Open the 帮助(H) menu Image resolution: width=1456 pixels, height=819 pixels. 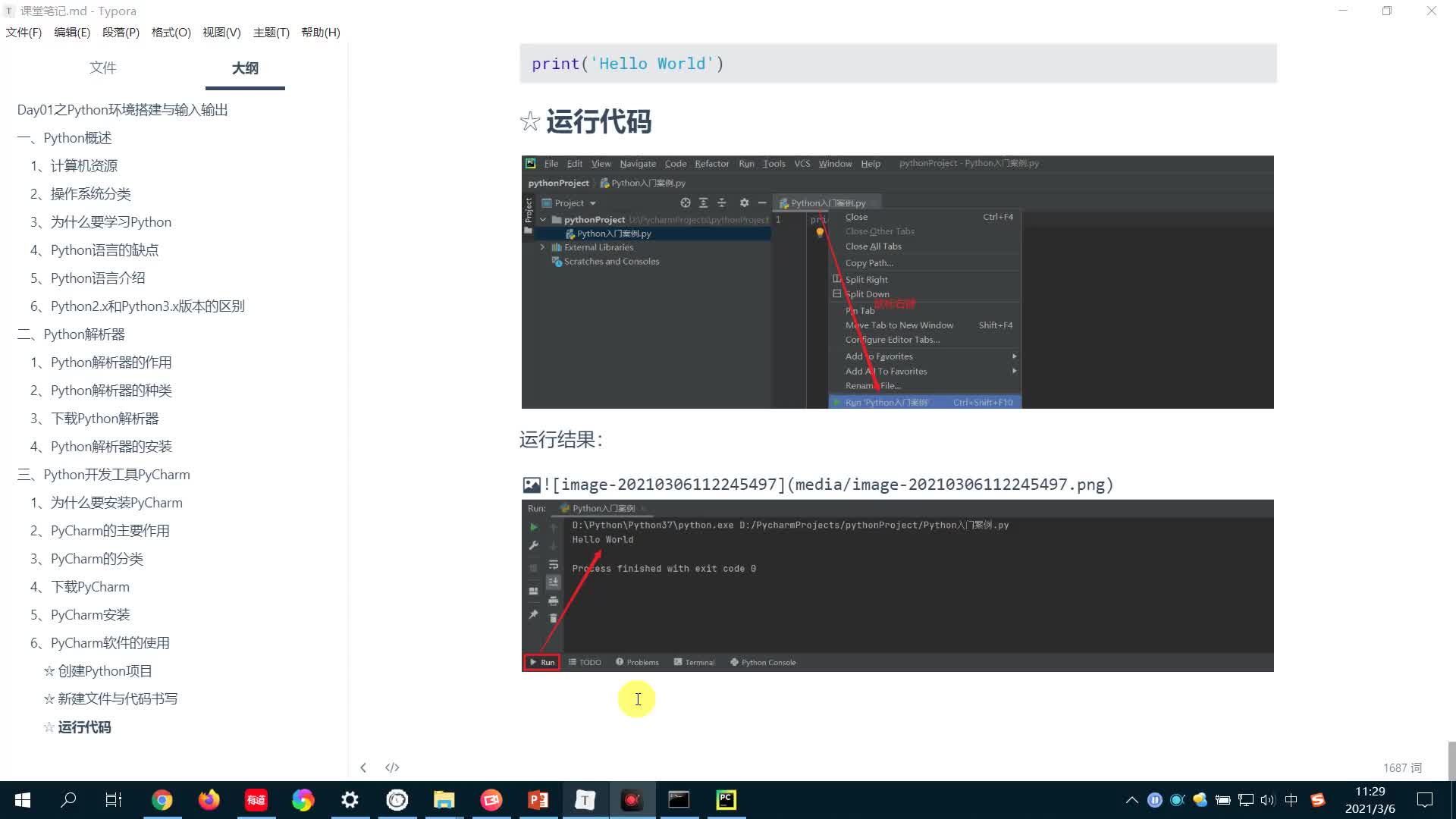point(321,33)
